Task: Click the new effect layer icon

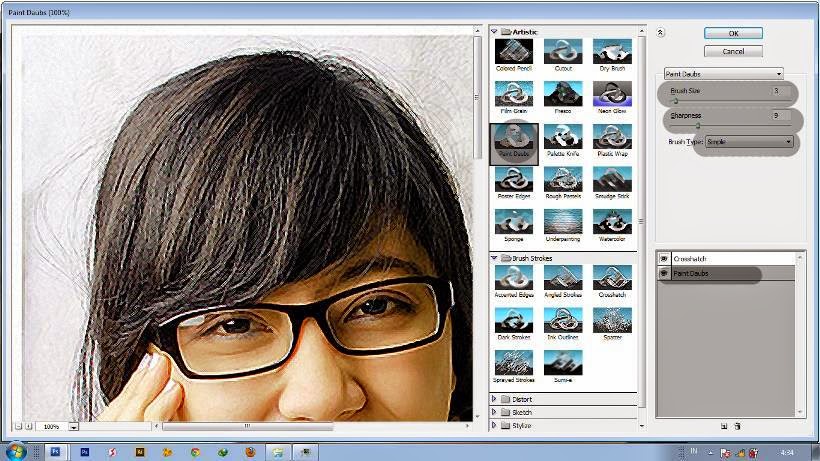Action: tap(724, 427)
